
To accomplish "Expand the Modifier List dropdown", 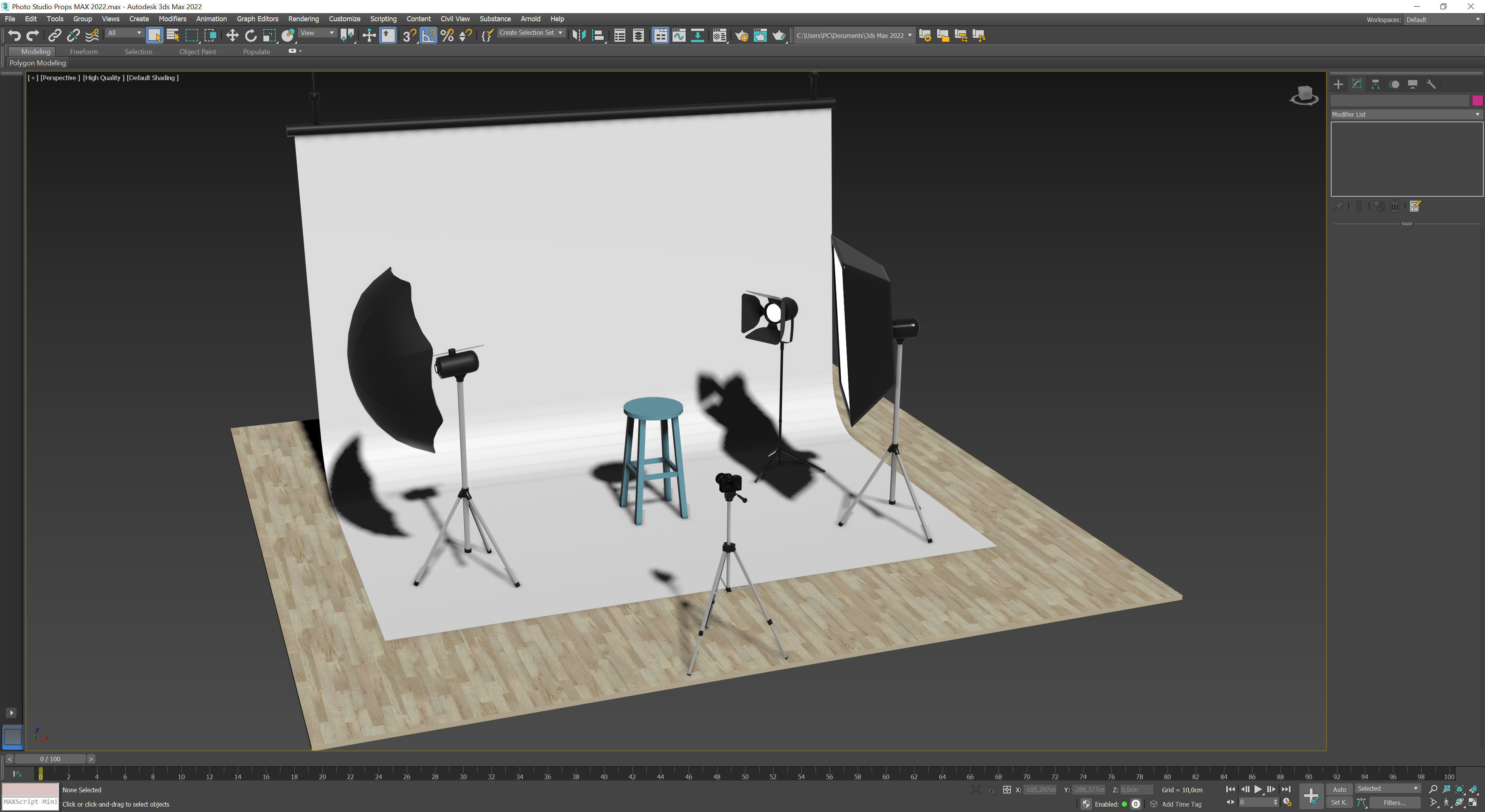I will coord(1406,115).
